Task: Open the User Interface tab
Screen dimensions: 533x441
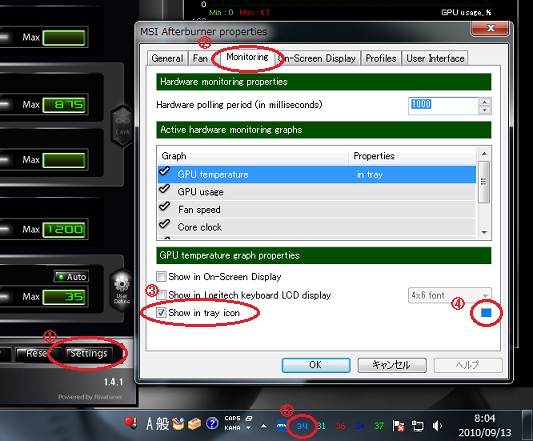Action: point(435,58)
